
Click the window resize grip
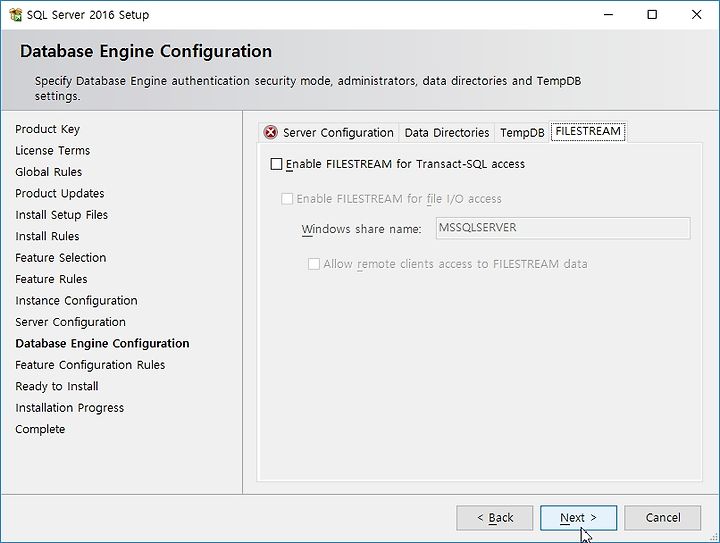(x=714, y=537)
